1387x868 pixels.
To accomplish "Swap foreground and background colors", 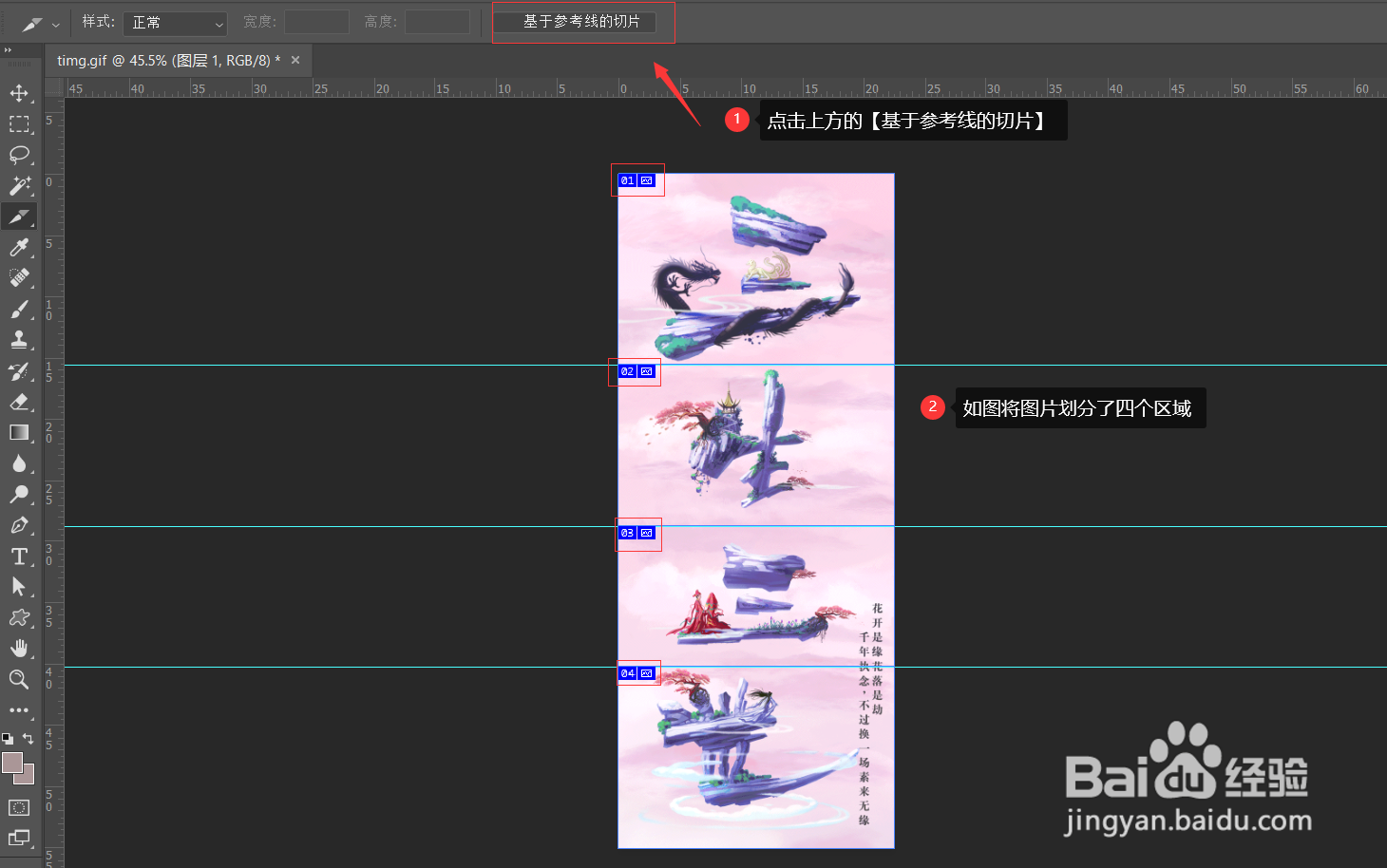I will 28,738.
